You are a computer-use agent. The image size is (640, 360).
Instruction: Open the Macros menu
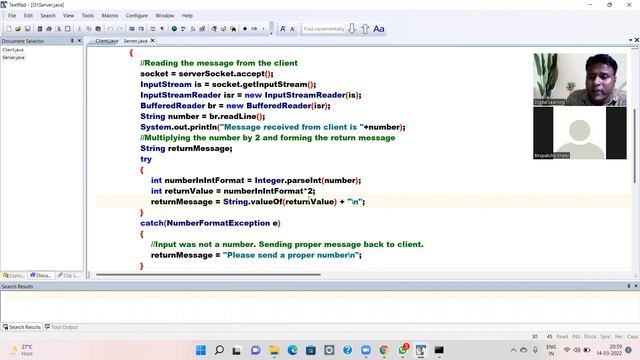tap(109, 16)
